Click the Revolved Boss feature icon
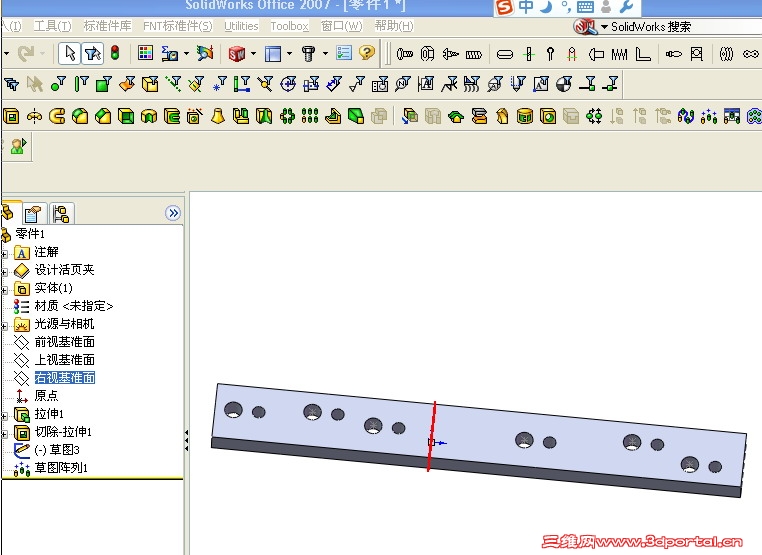The width and height of the screenshot is (762, 555). coord(35,117)
